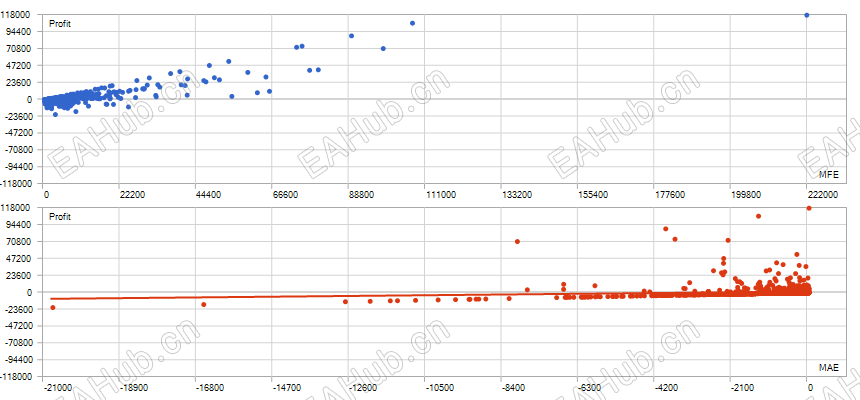
Task: Select the topmost red point at profit 118000
Action: [x=808, y=208]
